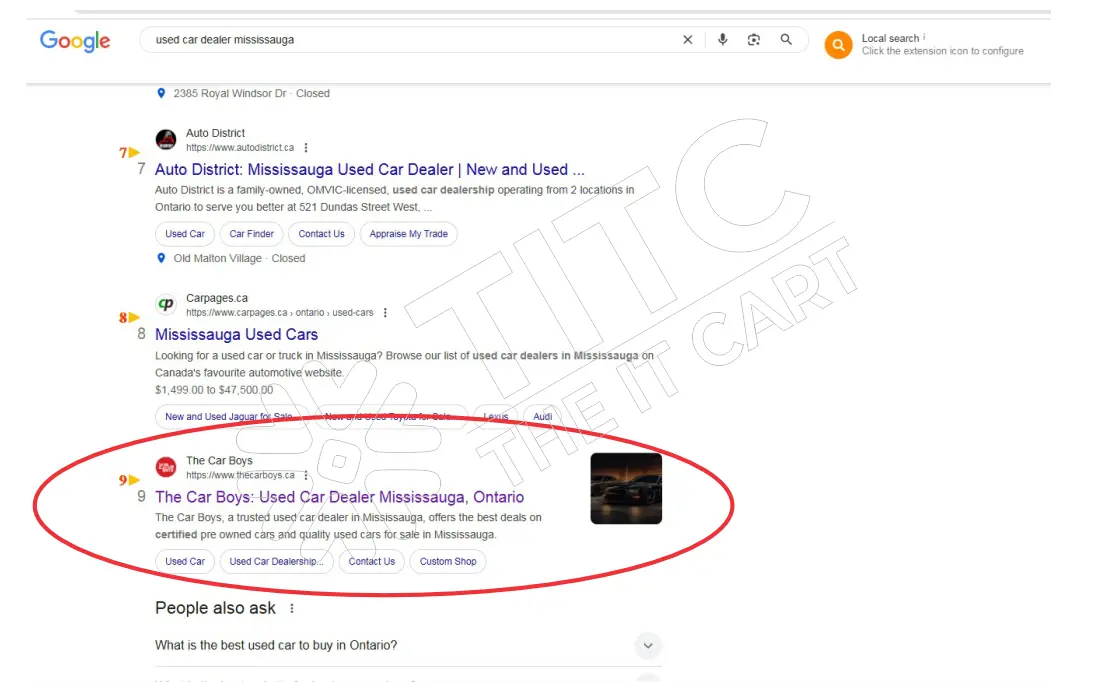Open The Car Boys car thumbnail image
Viewport: 1093px width, 682px height.
click(x=626, y=488)
